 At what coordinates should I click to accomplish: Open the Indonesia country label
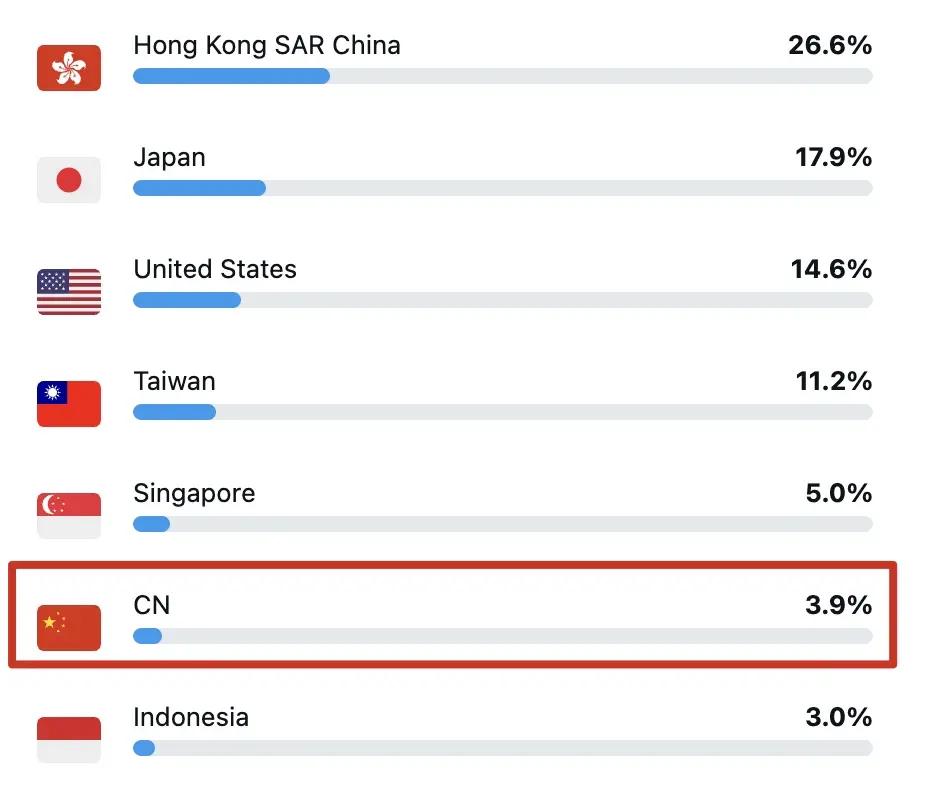pyautogui.click(x=191, y=717)
